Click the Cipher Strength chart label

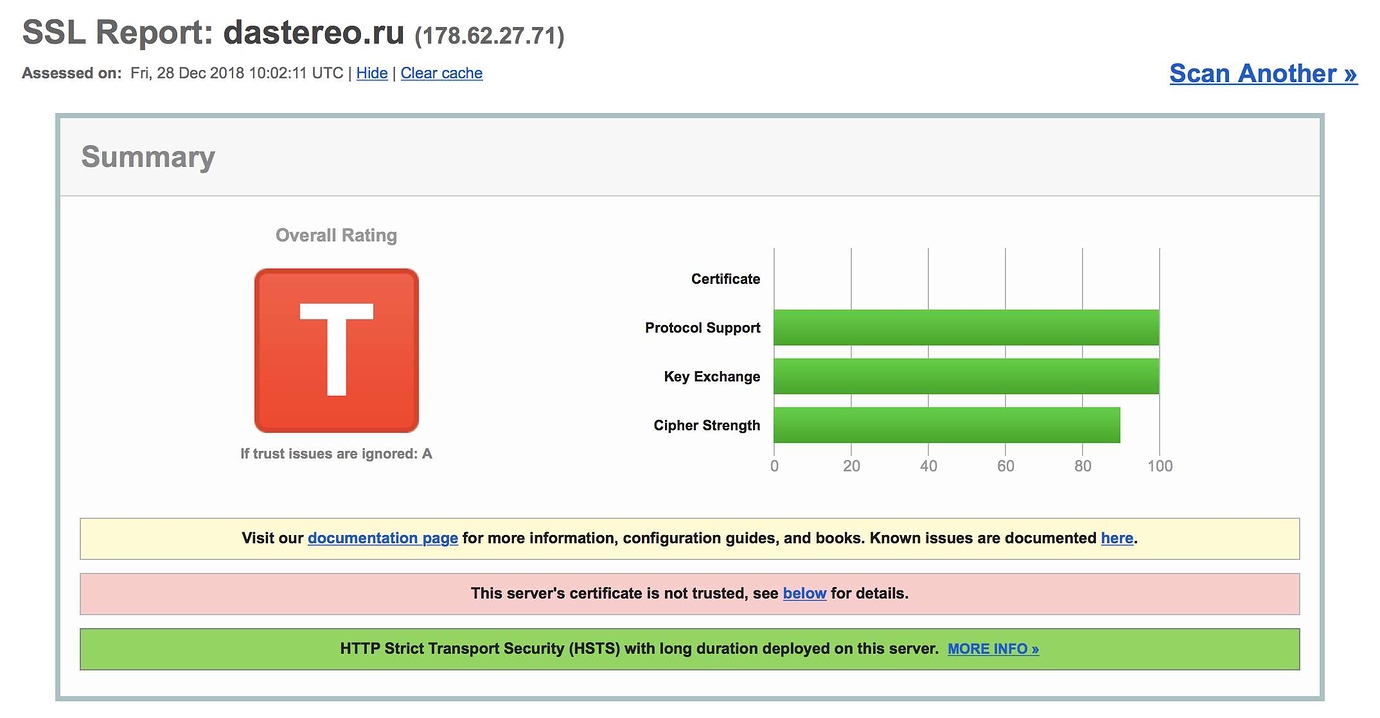click(x=707, y=425)
